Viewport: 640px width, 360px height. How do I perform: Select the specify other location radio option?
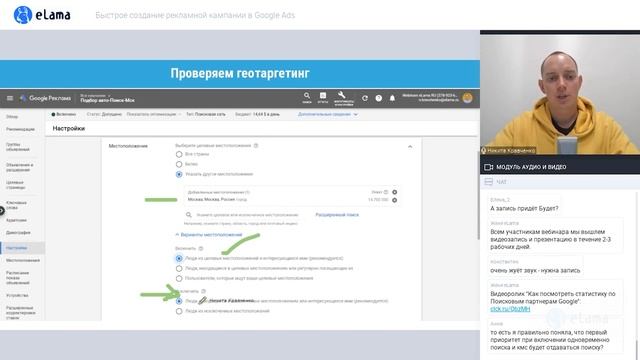179,174
